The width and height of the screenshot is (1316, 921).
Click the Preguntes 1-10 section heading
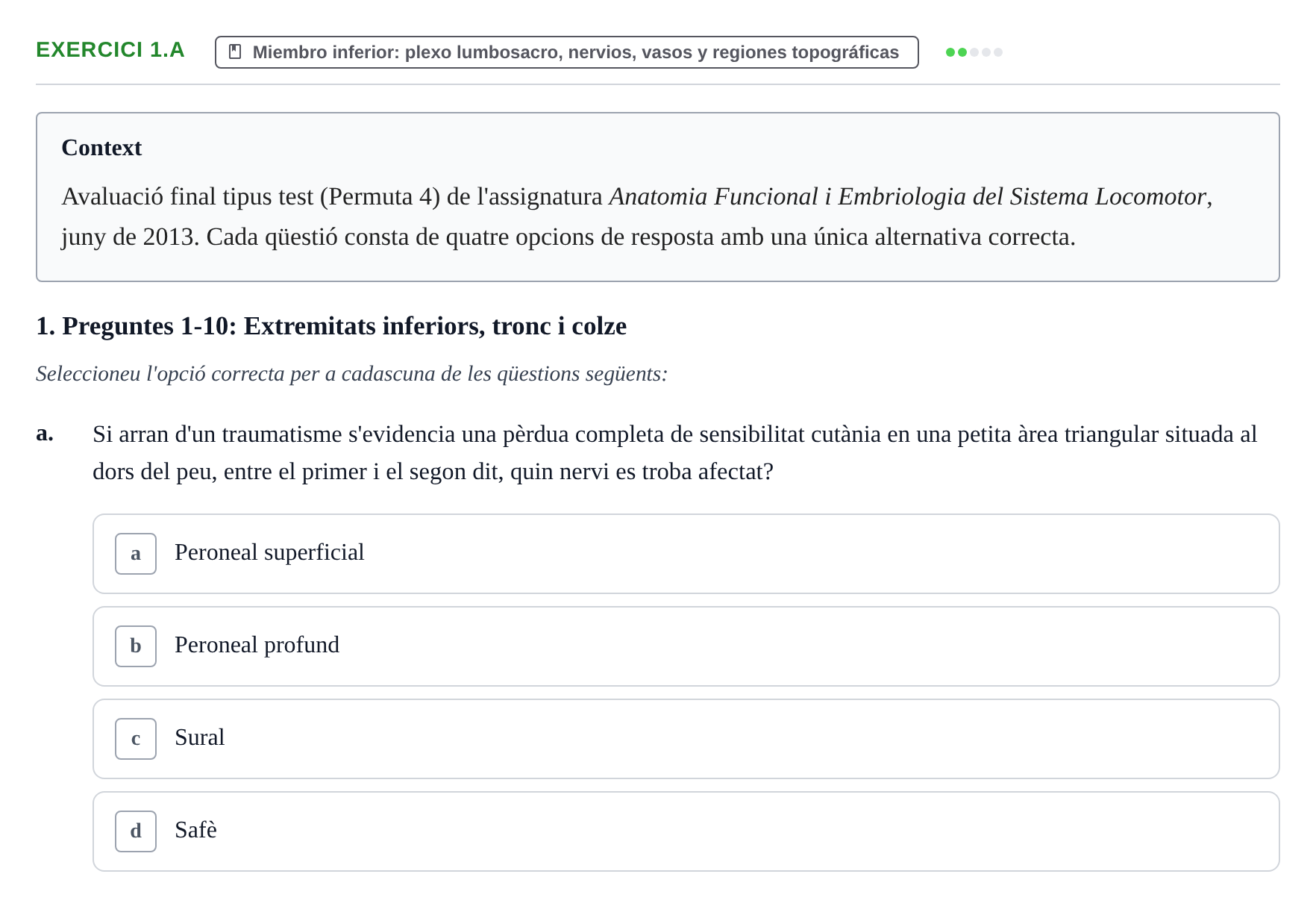click(331, 326)
